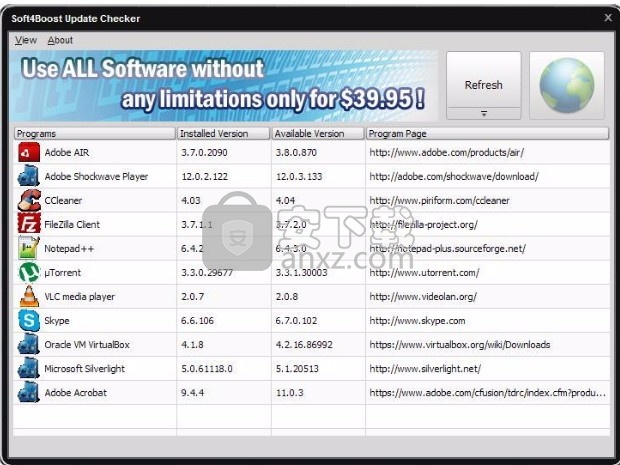Sort by Program Page column header

pyautogui.click(x=487, y=134)
